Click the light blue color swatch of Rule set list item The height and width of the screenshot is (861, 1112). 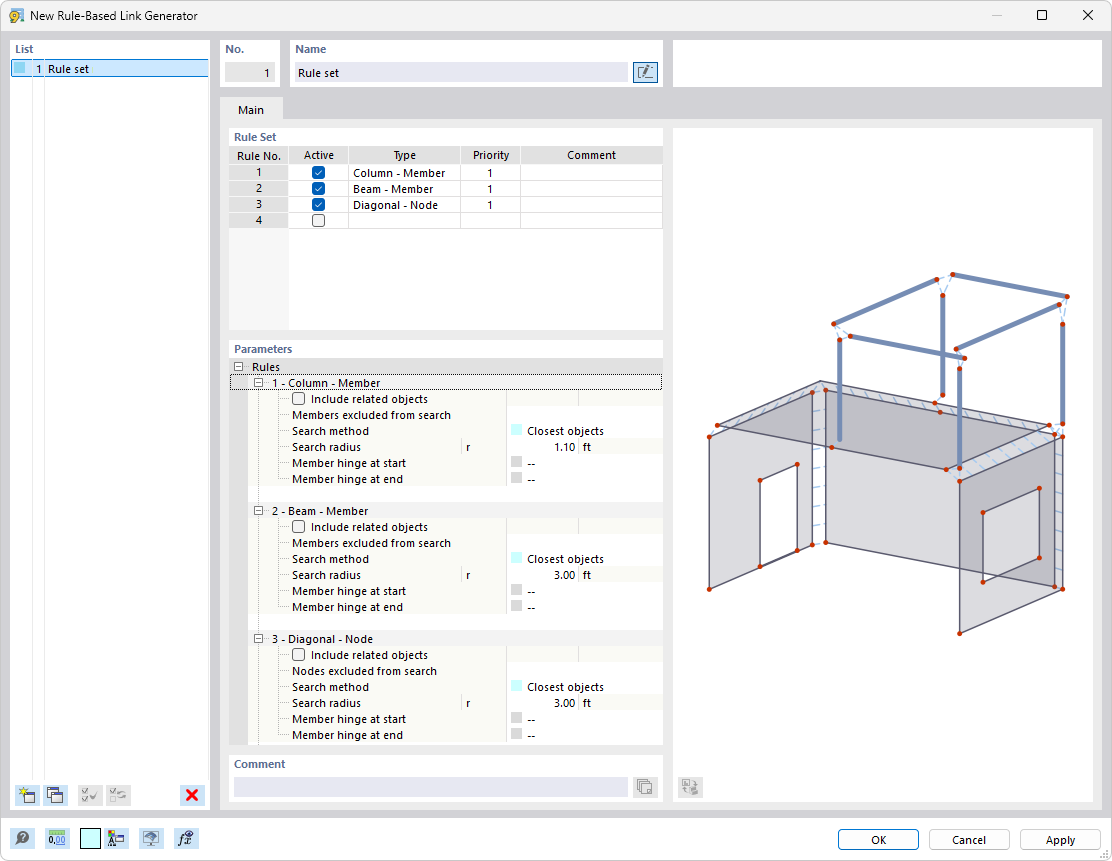click(x=20, y=68)
